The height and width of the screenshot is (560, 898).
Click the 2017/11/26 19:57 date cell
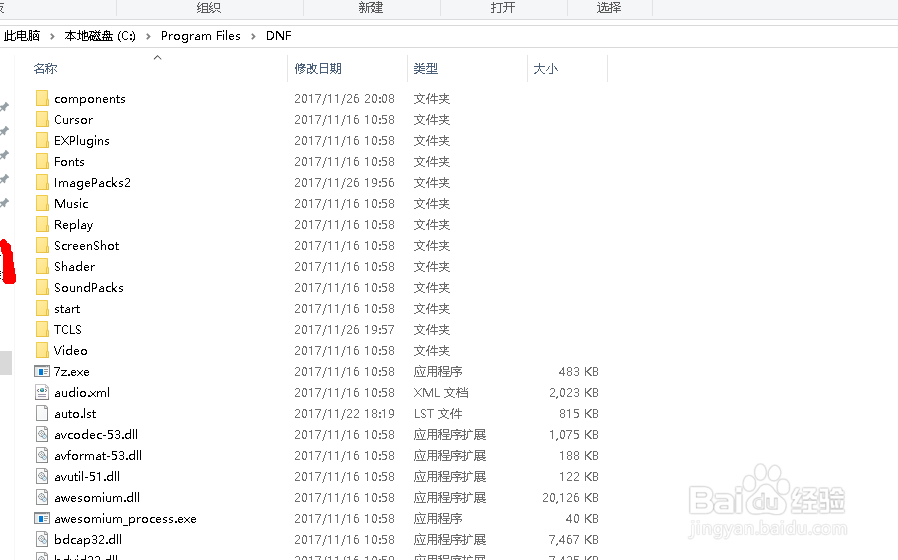point(345,330)
